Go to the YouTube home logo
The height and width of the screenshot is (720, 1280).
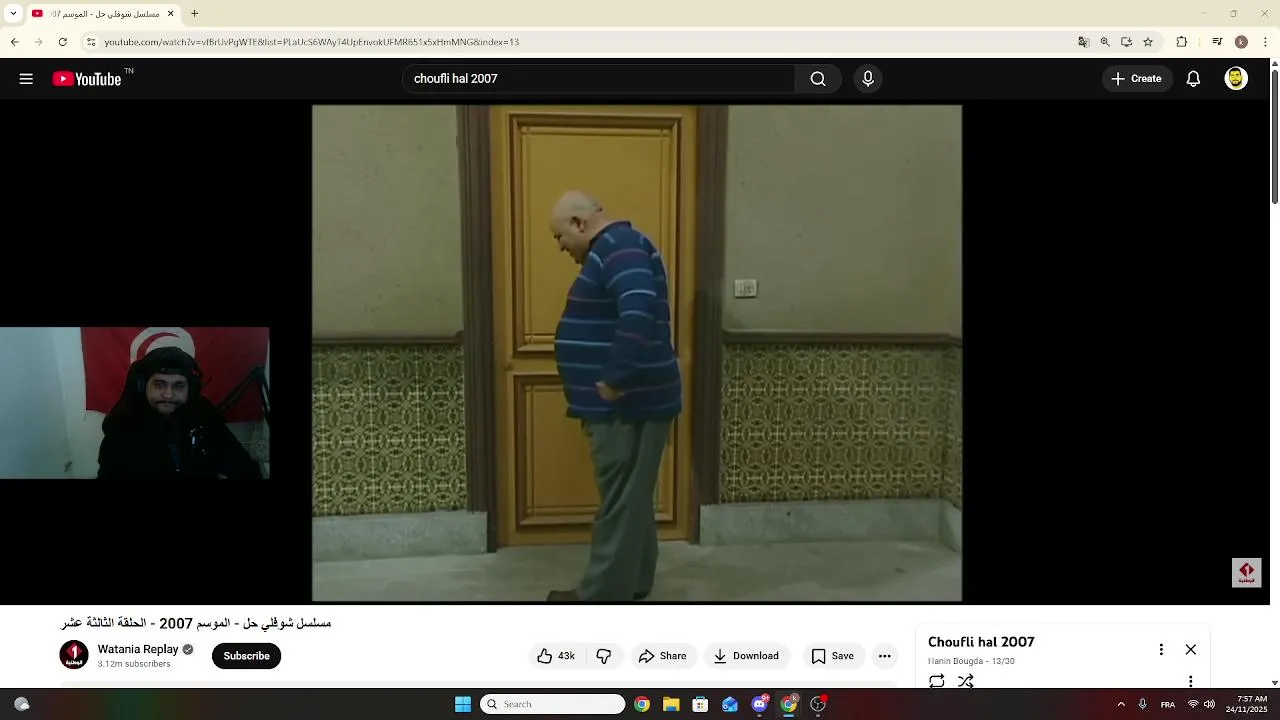pos(87,79)
